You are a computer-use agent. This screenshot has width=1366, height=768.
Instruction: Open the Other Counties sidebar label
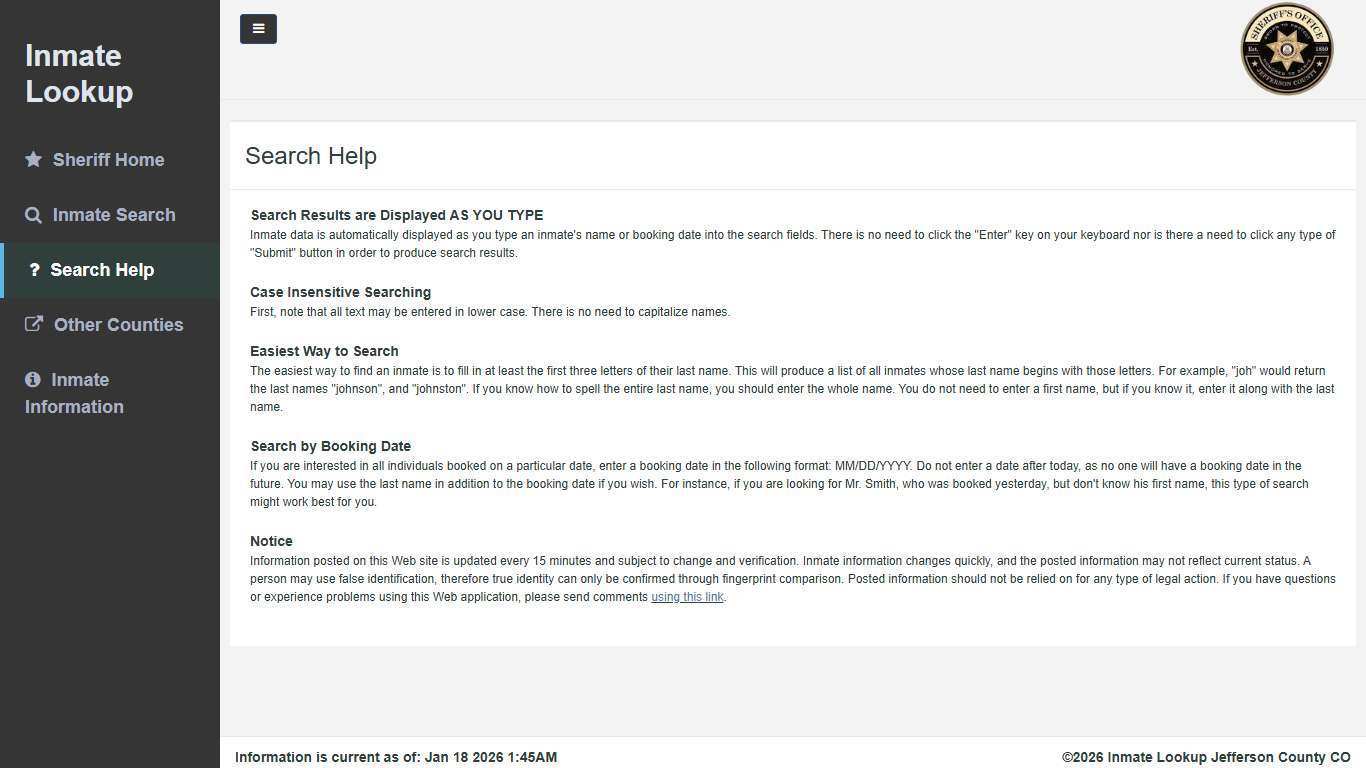(x=118, y=325)
